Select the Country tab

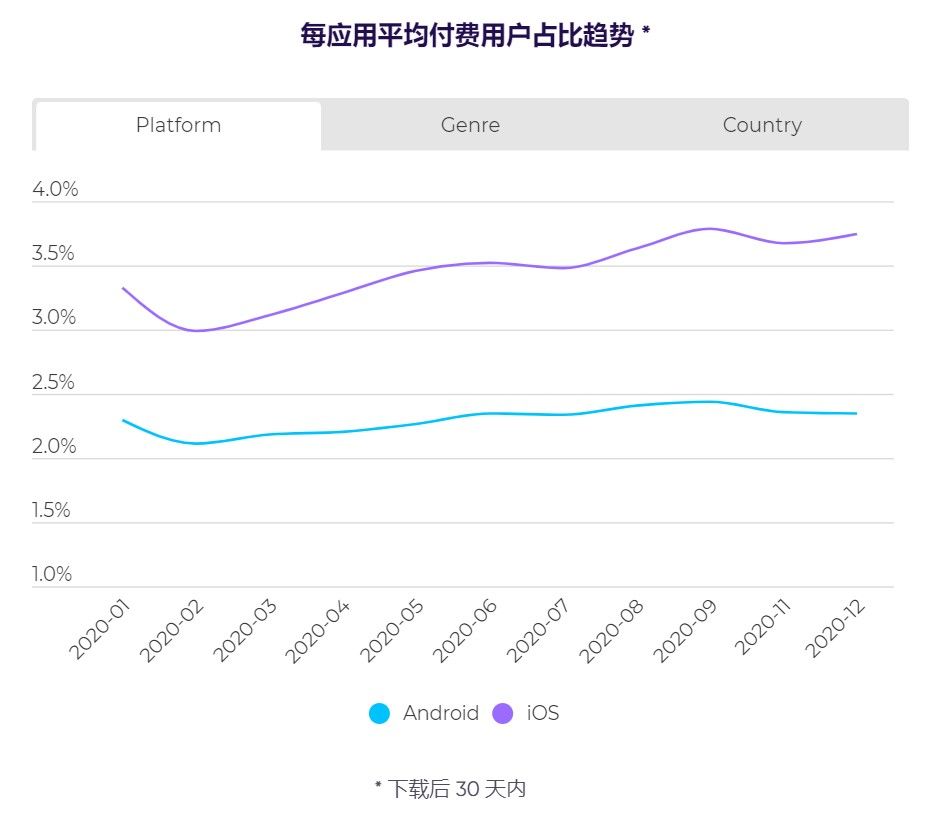(x=762, y=126)
